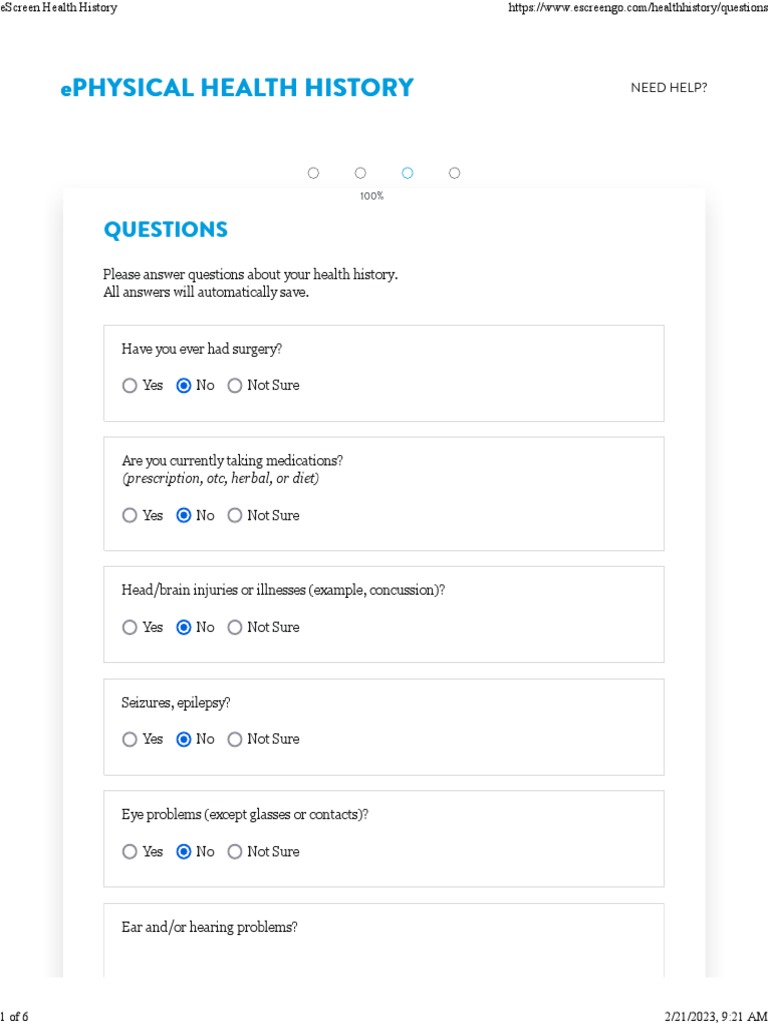
Task: Go to first progress step circle
Action: [313, 173]
